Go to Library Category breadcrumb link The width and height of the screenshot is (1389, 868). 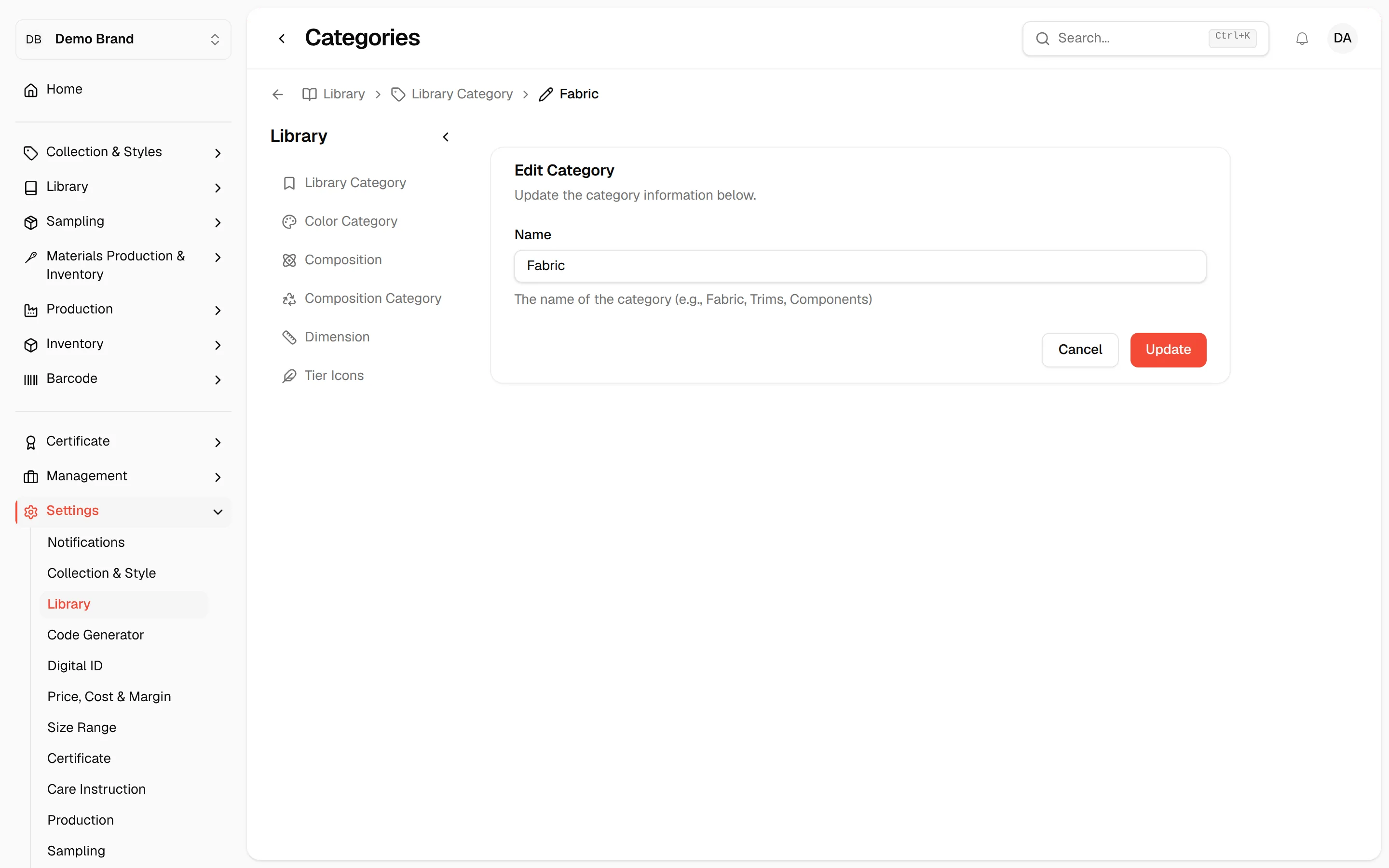click(x=452, y=94)
